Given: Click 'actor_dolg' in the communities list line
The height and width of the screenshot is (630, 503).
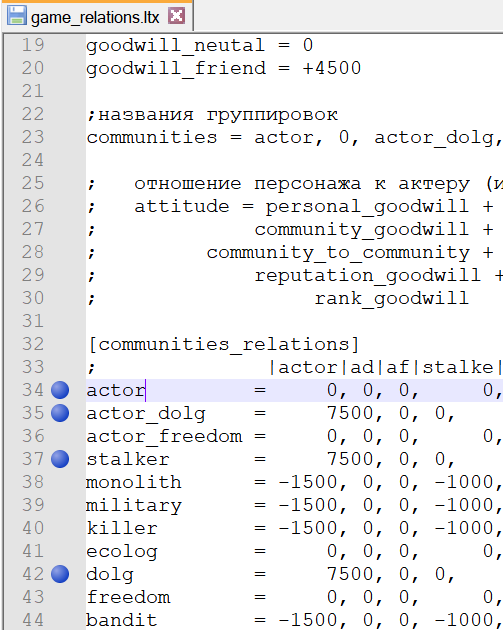Looking at the screenshot, I should point(434,138).
